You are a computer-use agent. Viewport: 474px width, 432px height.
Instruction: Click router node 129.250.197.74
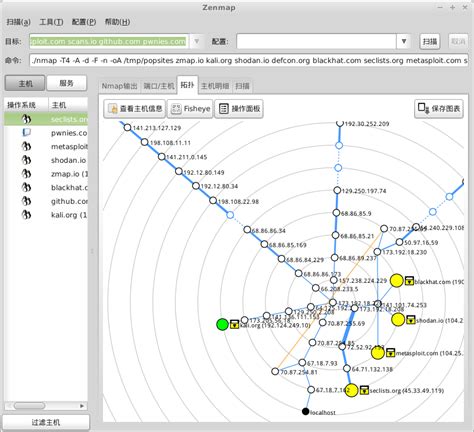[337, 190]
